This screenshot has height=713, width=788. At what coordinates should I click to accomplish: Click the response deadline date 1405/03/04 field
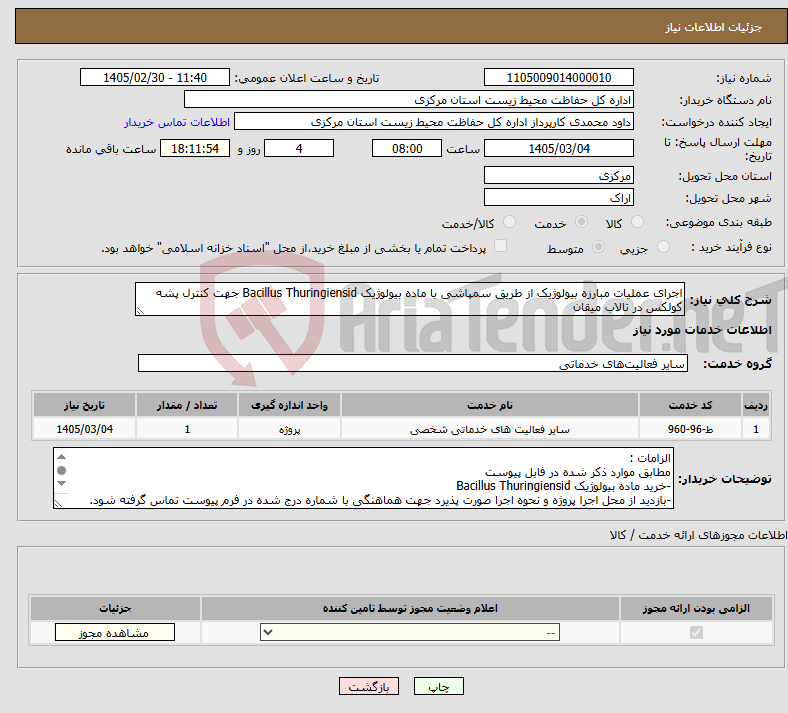click(x=558, y=148)
